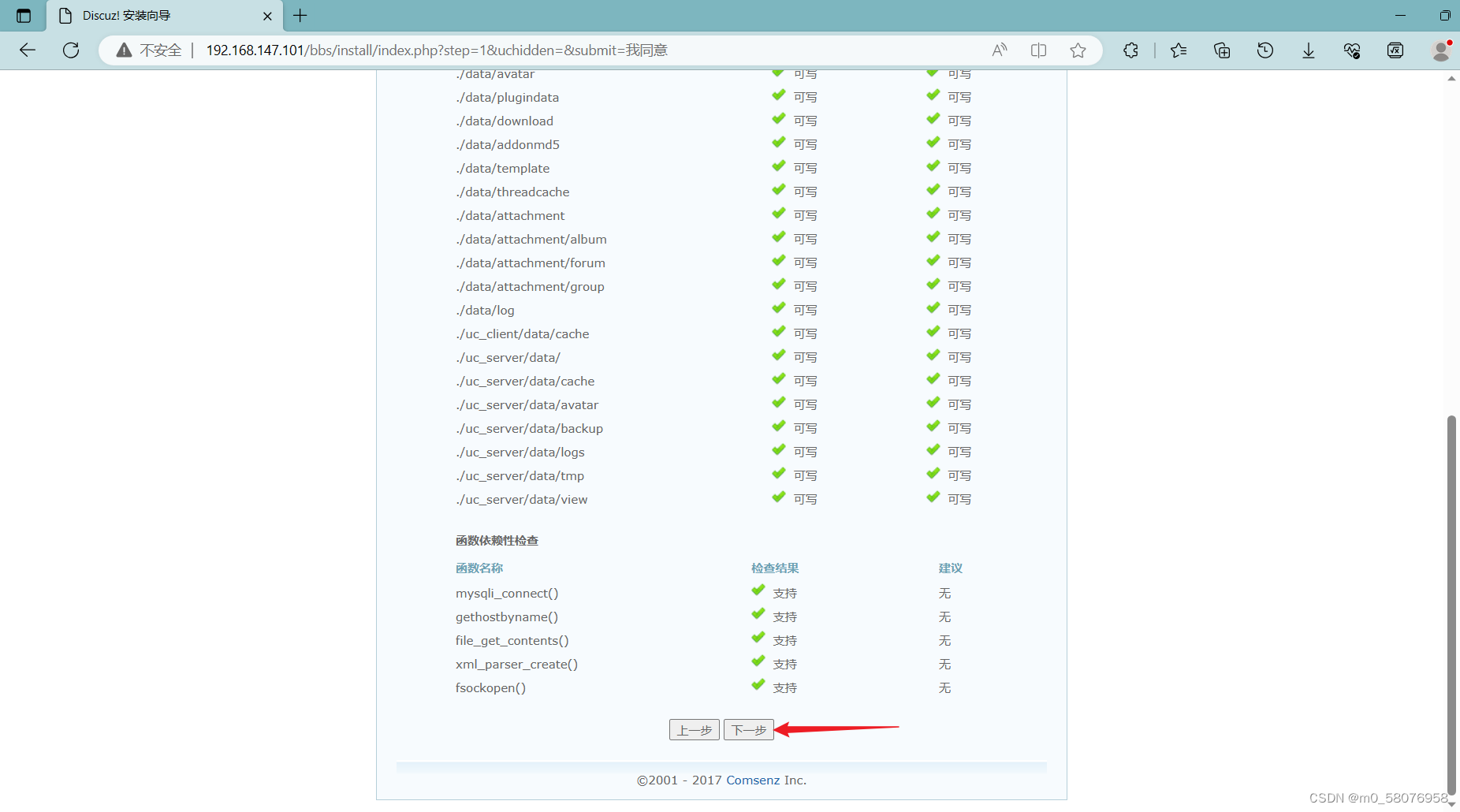This screenshot has width=1460, height=812.
Task: Click the 下一步 button
Action: 749,730
